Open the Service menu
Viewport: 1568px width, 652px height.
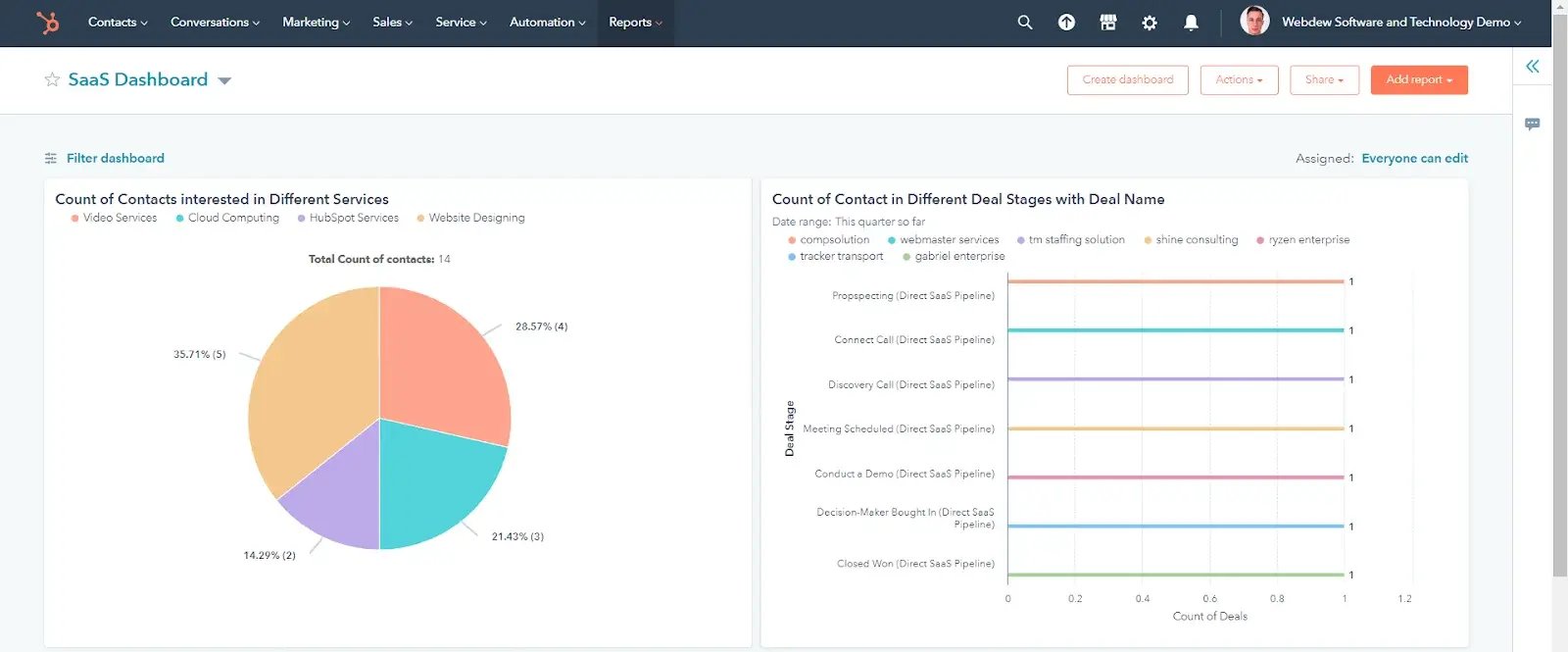[461, 22]
